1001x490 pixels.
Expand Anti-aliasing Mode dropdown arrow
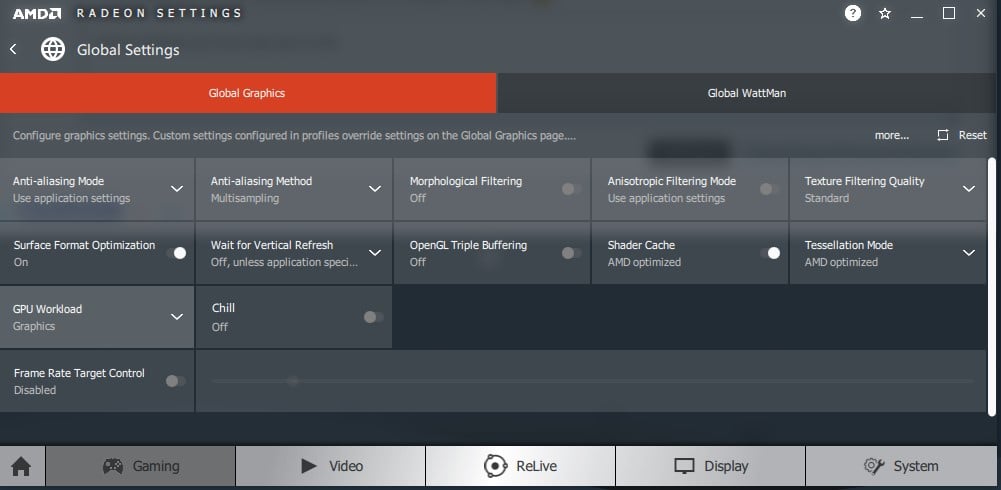177,189
